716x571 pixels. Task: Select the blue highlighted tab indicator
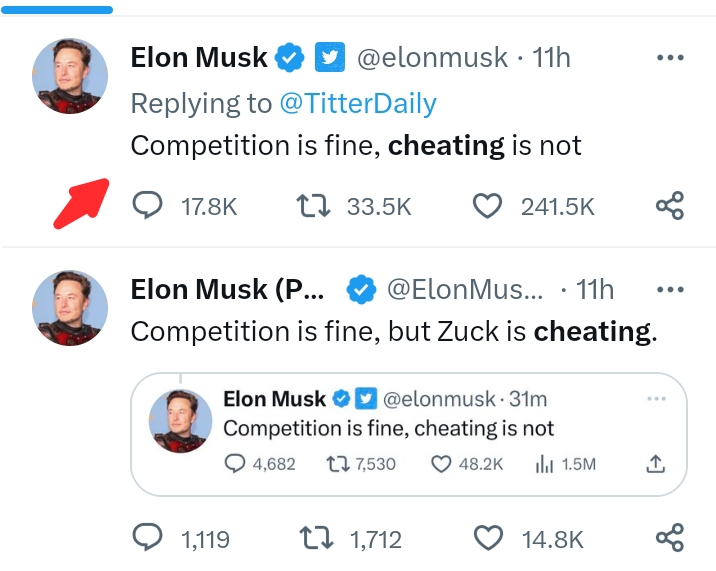click(x=57, y=9)
